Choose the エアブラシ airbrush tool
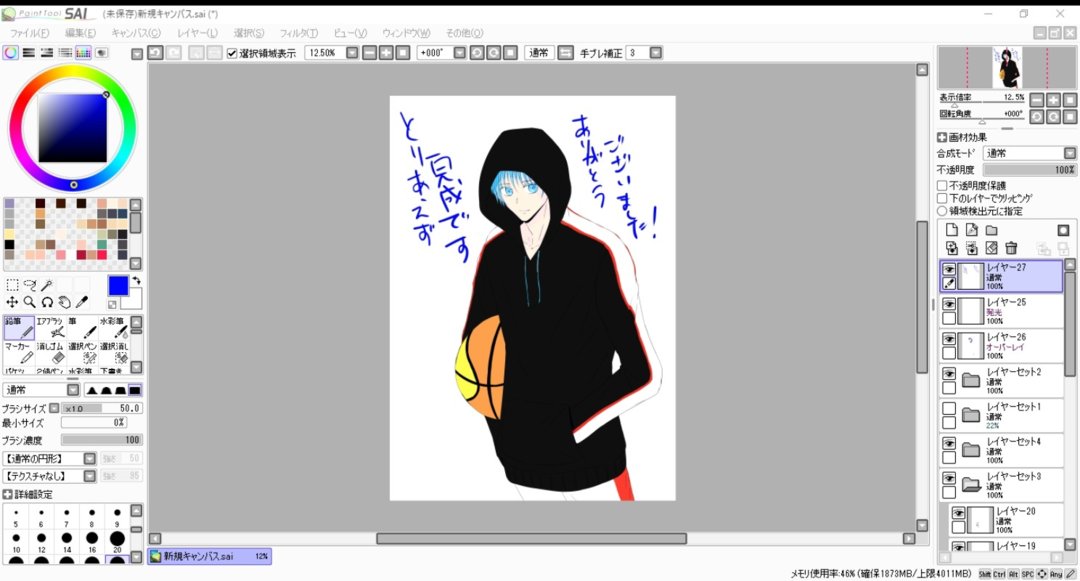Screen dimensions: 1080x581 click(x=50, y=328)
